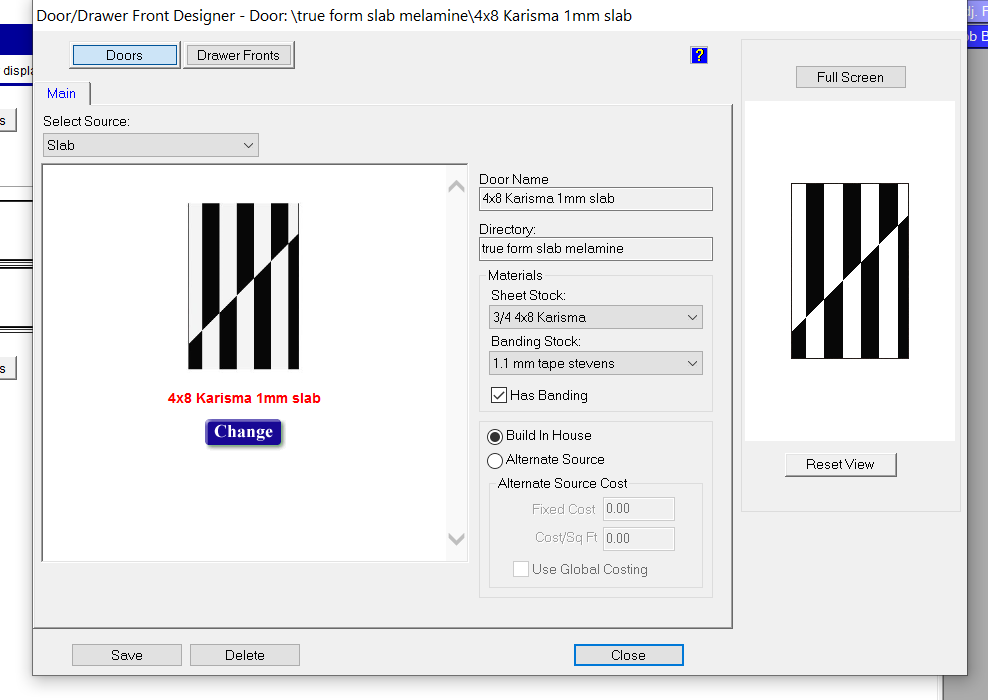Click the large door preview image
The height and width of the screenshot is (700, 988).
[x=849, y=271]
